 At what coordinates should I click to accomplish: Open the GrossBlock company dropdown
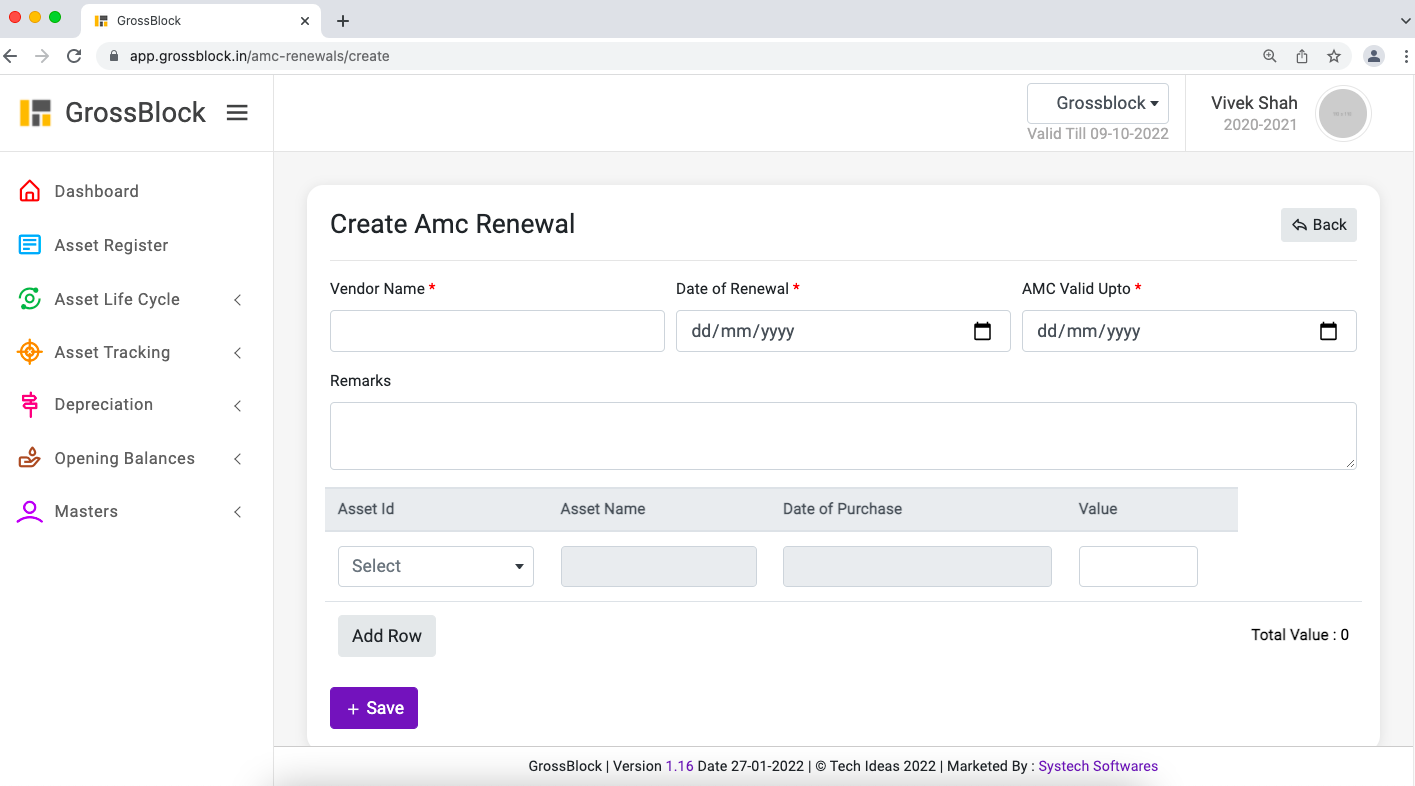click(1097, 103)
